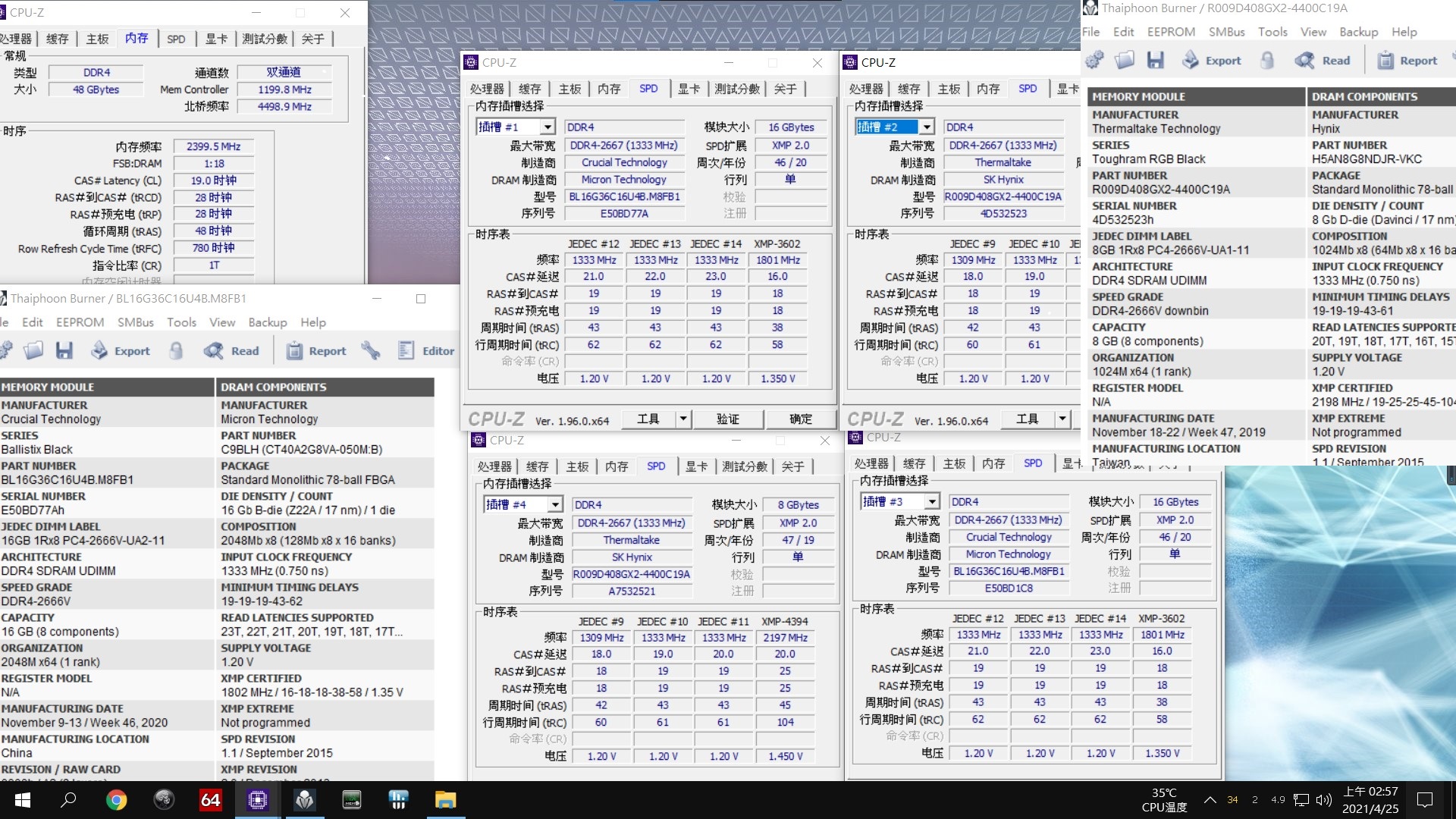This screenshot has width=1456, height=819.
Task: Click the 处理器 tab in the slot #3 CPU-Z window
Action: click(x=871, y=463)
